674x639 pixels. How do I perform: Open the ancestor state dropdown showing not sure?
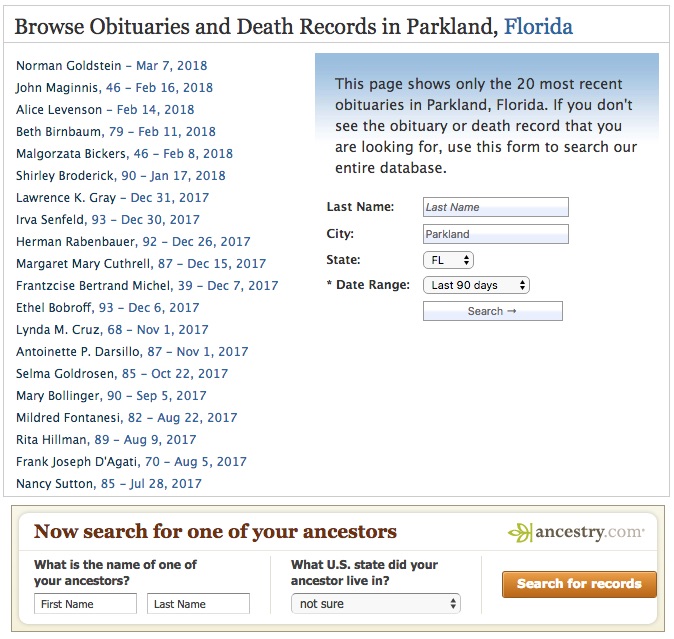[376, 603]
